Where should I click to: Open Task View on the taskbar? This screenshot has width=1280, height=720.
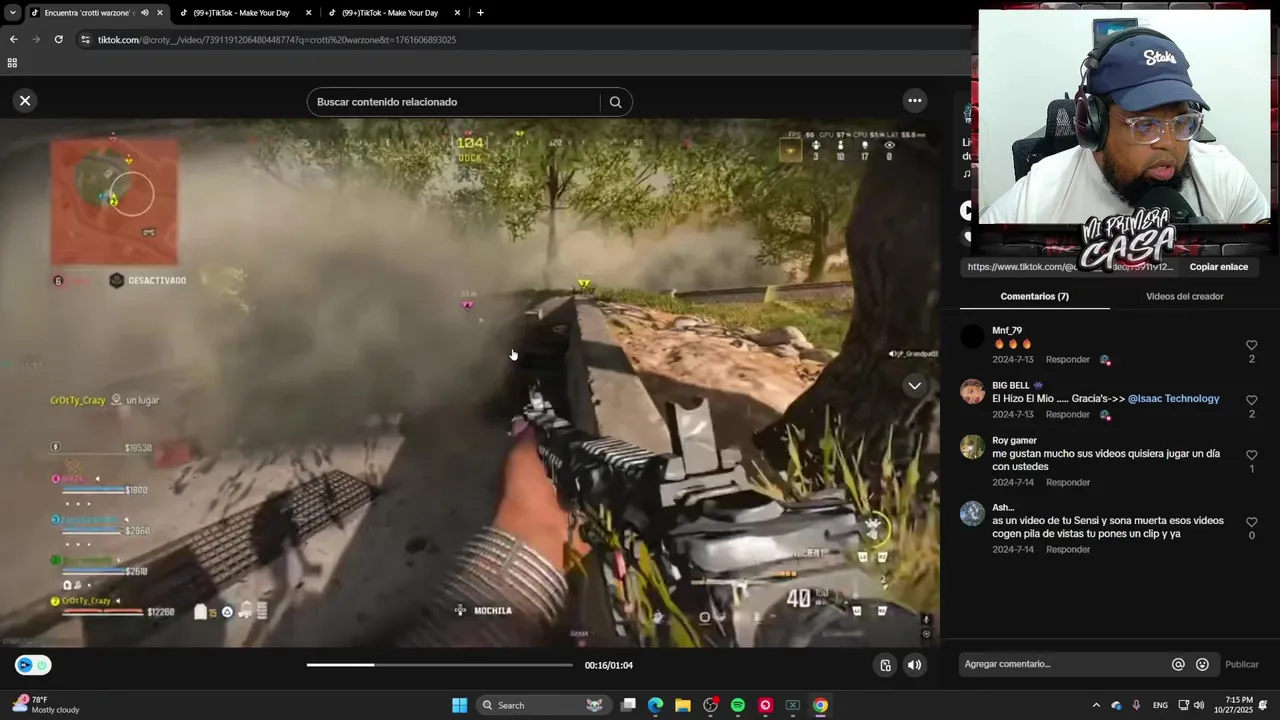click(628, 705)
